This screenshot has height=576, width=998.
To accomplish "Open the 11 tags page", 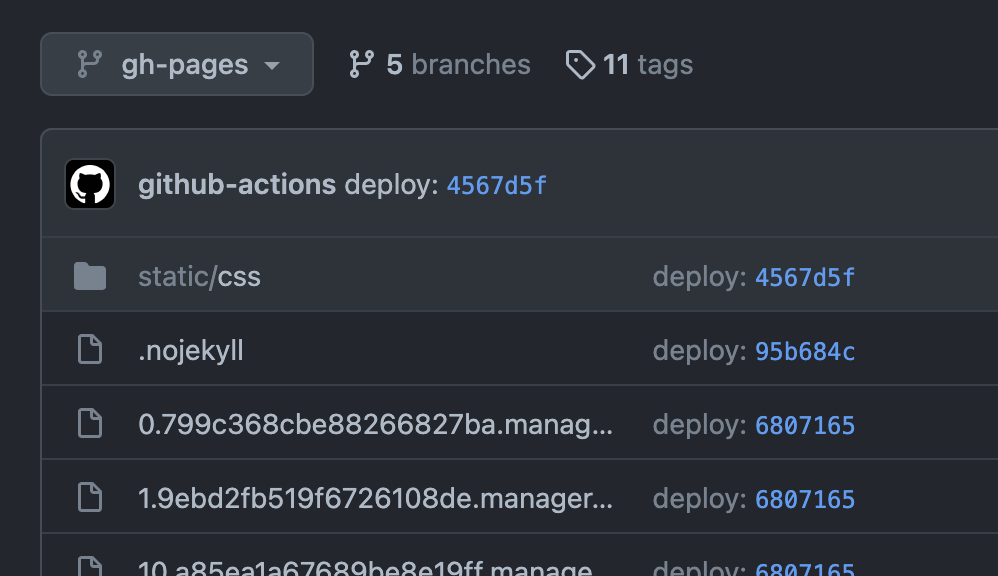I will coord(629,64).
